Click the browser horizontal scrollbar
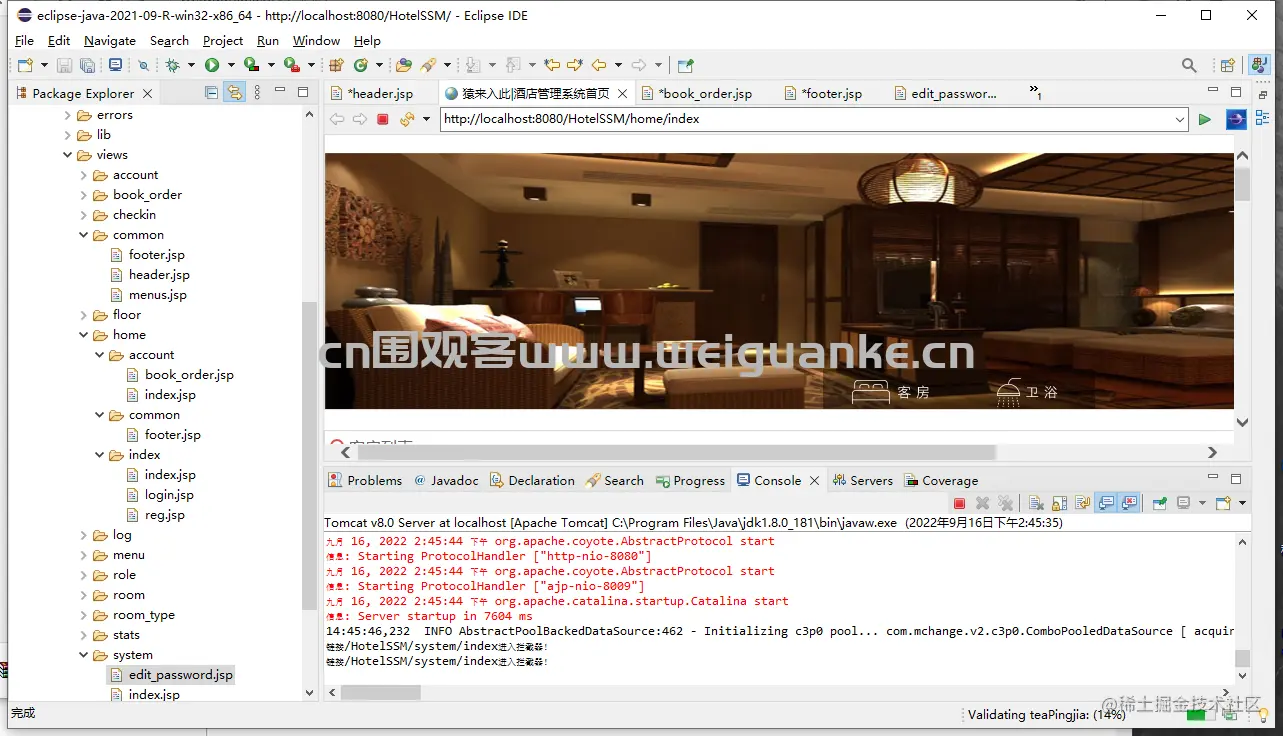The width and height of the screenshot is (1283, 736). tap(677, 452)
